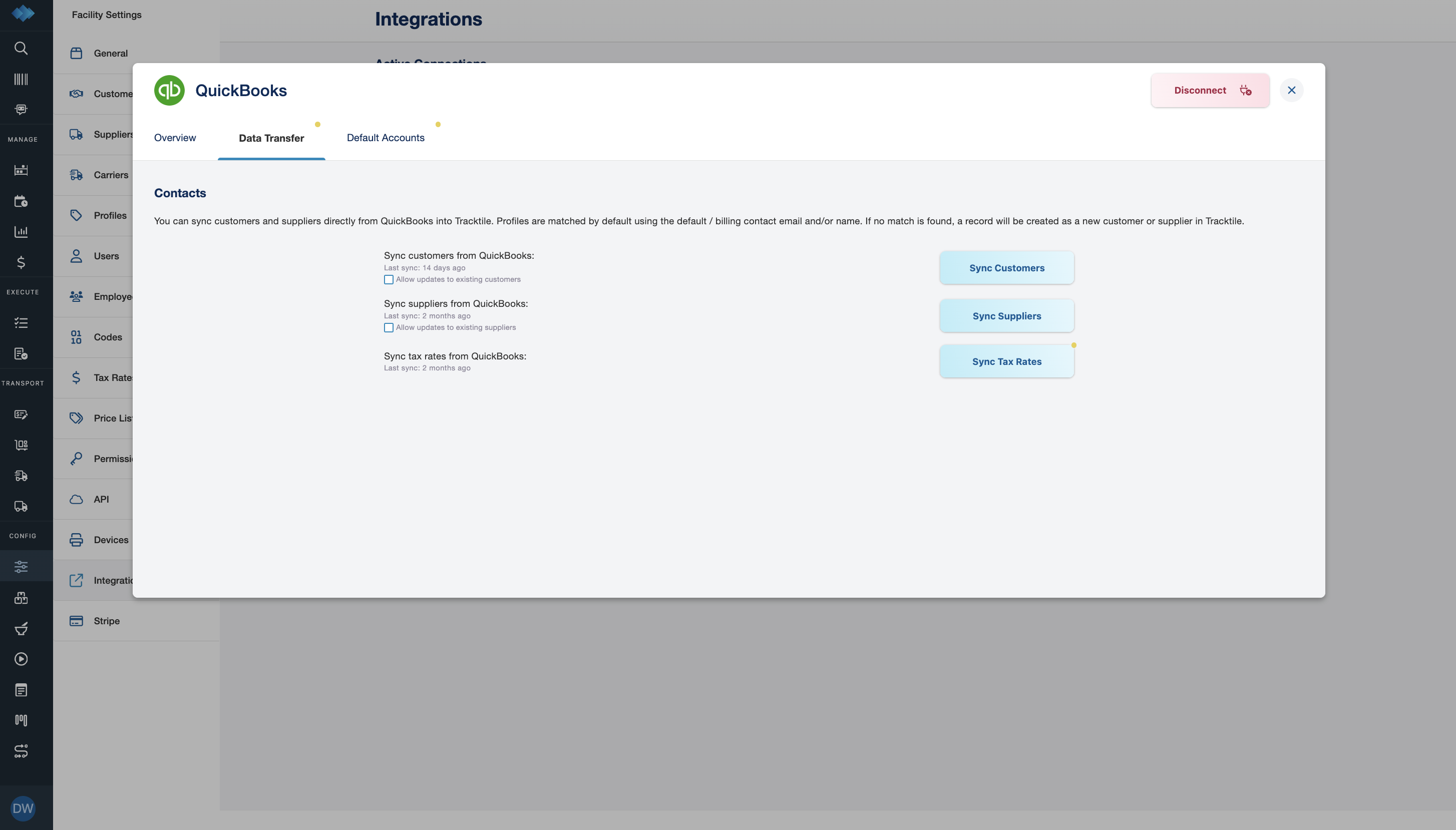Click the QuickBooks green logo
This screenshot has height=830, width=1456.
[x=169, y=90]
